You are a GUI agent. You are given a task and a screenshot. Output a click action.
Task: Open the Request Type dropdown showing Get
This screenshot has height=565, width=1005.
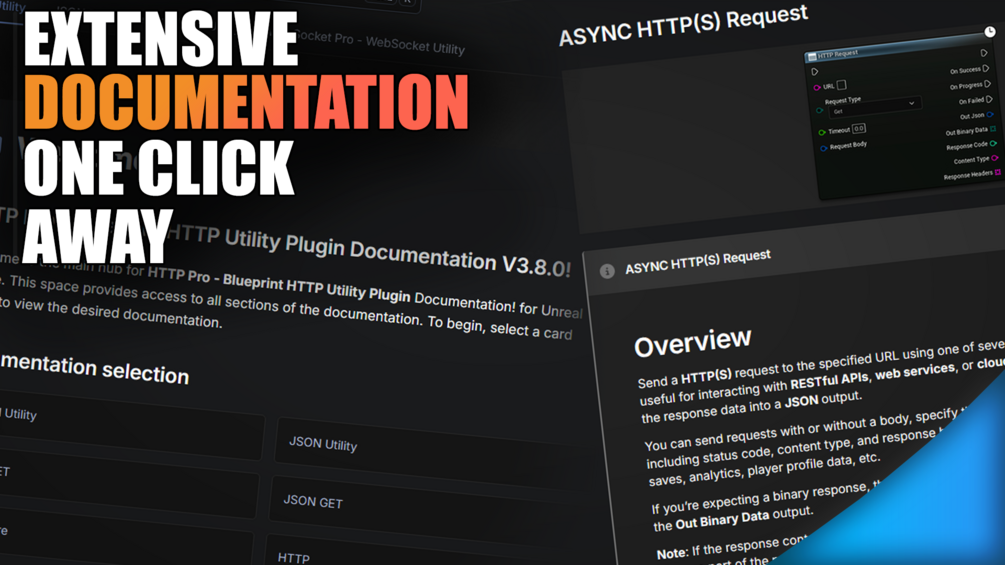coord(874,107)
